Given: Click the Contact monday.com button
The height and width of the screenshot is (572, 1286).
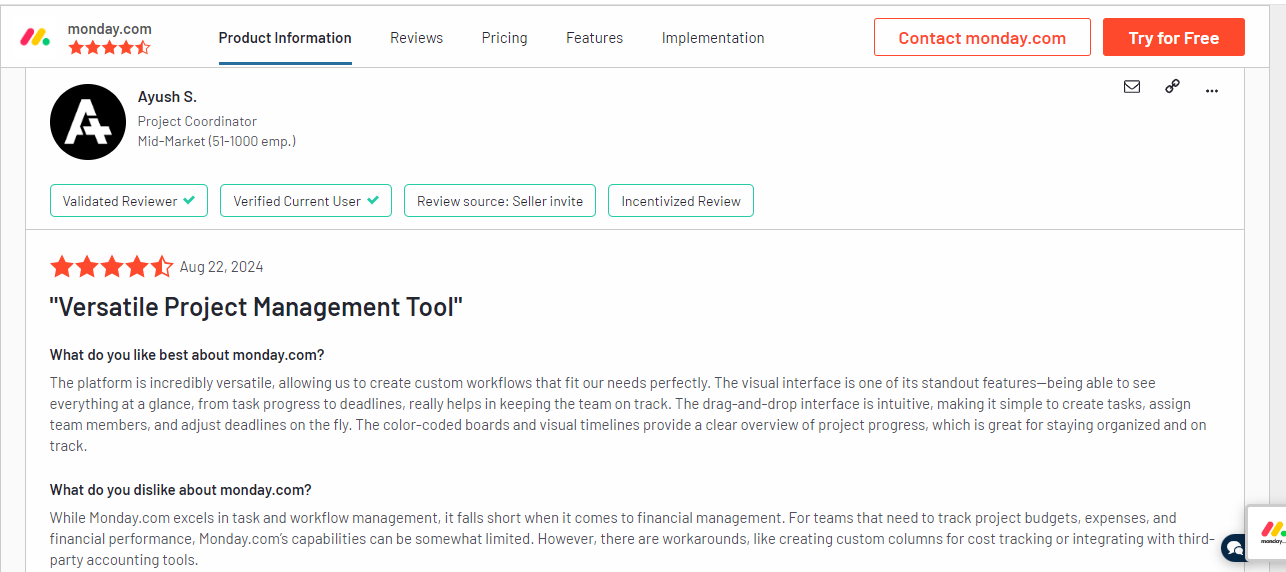Looking at the screenshot, I should click(982, 37).
